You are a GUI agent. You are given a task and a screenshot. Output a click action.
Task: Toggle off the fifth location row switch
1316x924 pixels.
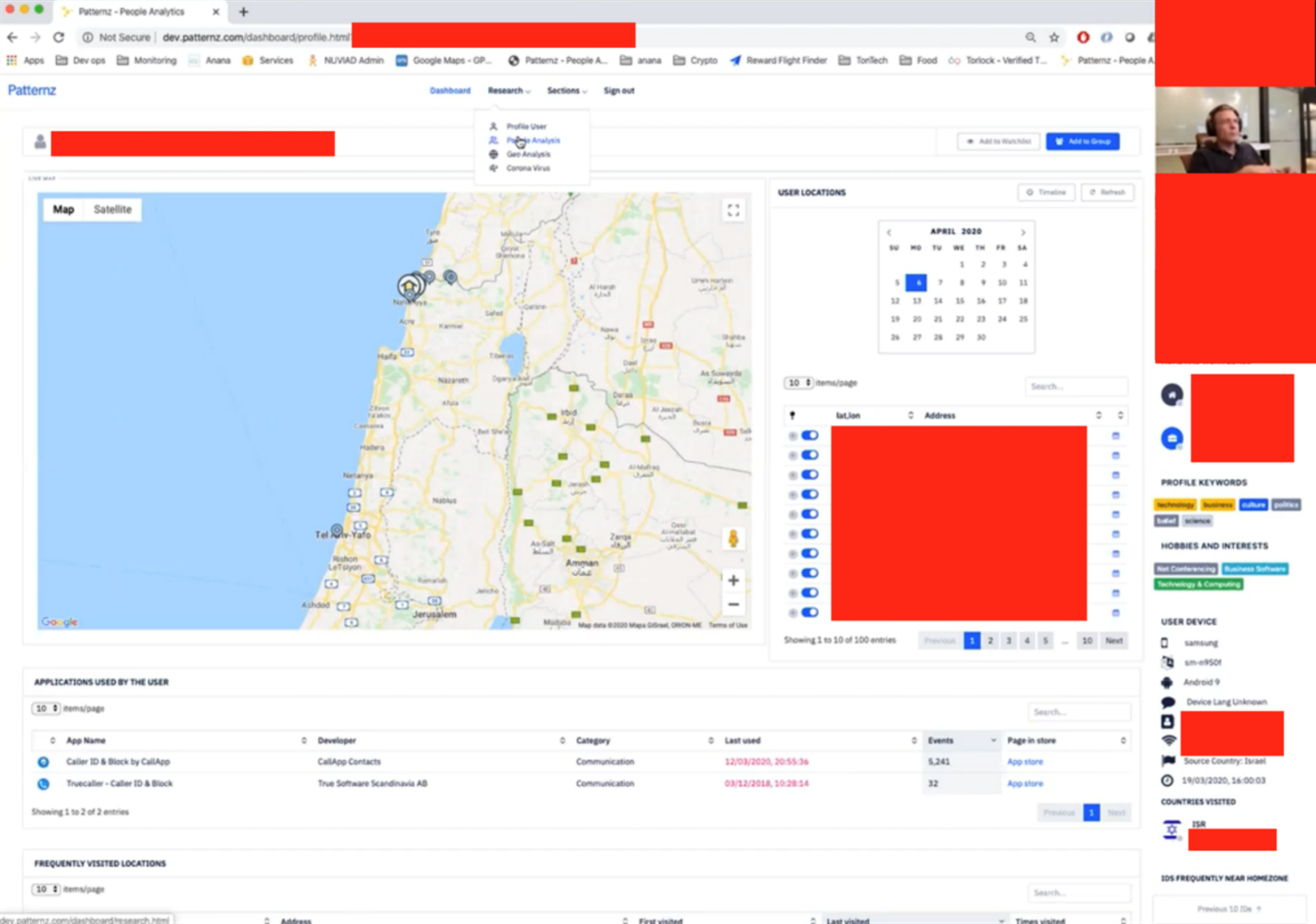[810, 514]
